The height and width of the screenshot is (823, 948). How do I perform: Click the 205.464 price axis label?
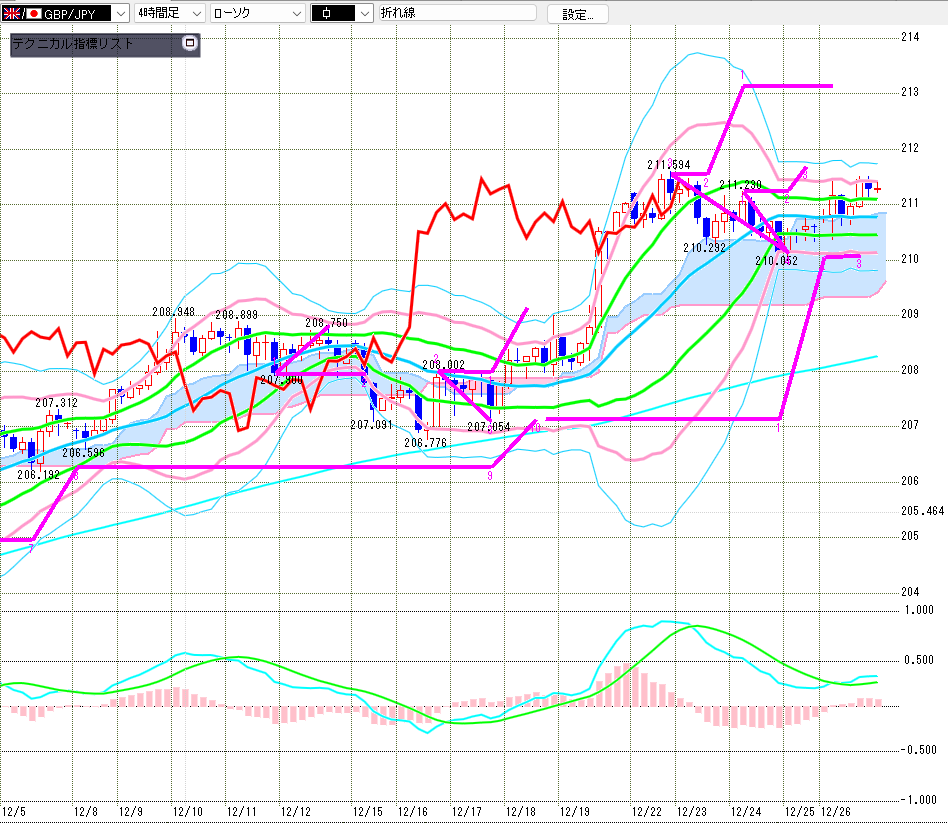(x=922, y=510)
